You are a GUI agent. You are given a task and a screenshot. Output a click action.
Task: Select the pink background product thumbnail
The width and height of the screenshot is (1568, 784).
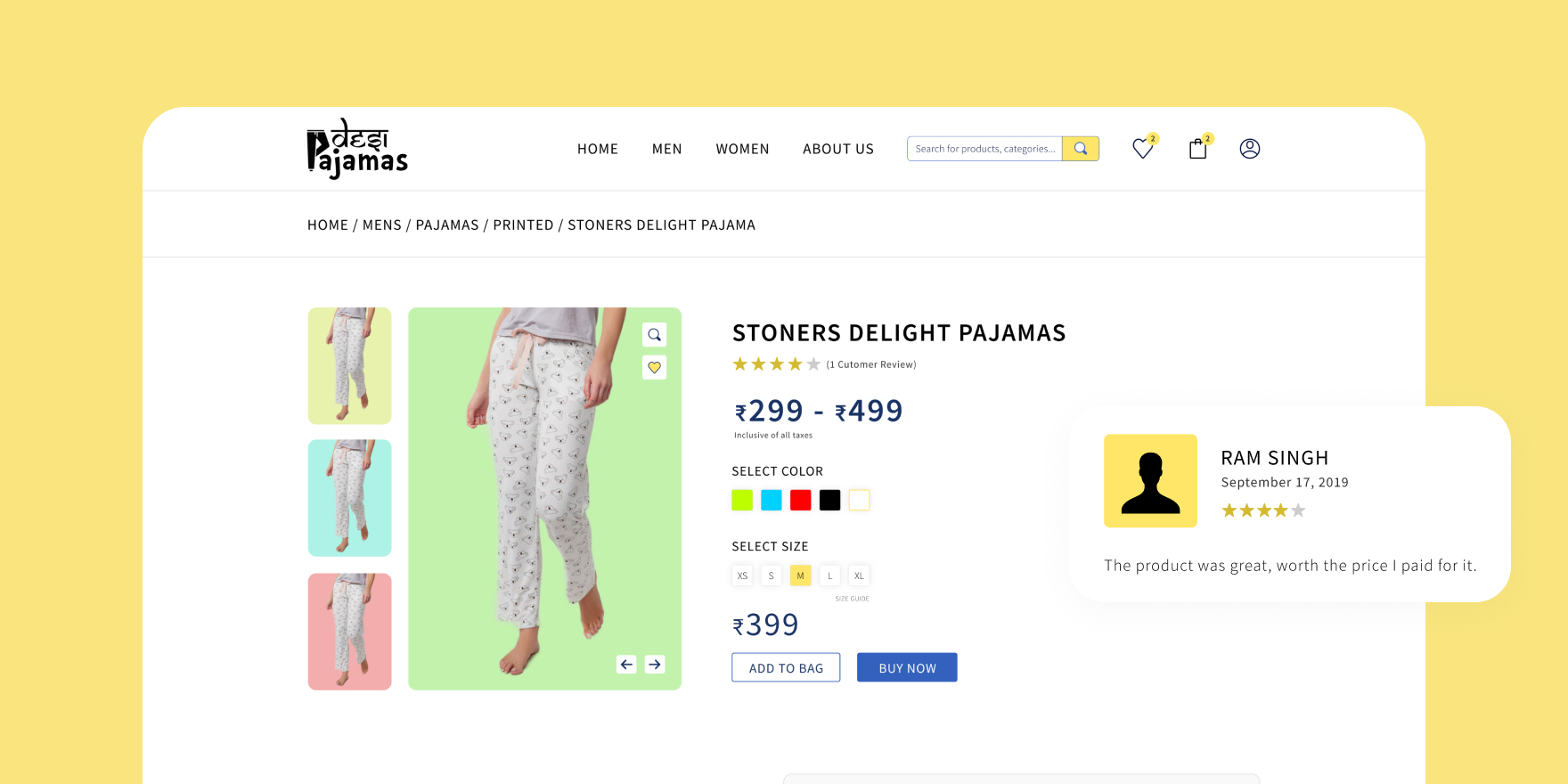[x=349, y=632]
